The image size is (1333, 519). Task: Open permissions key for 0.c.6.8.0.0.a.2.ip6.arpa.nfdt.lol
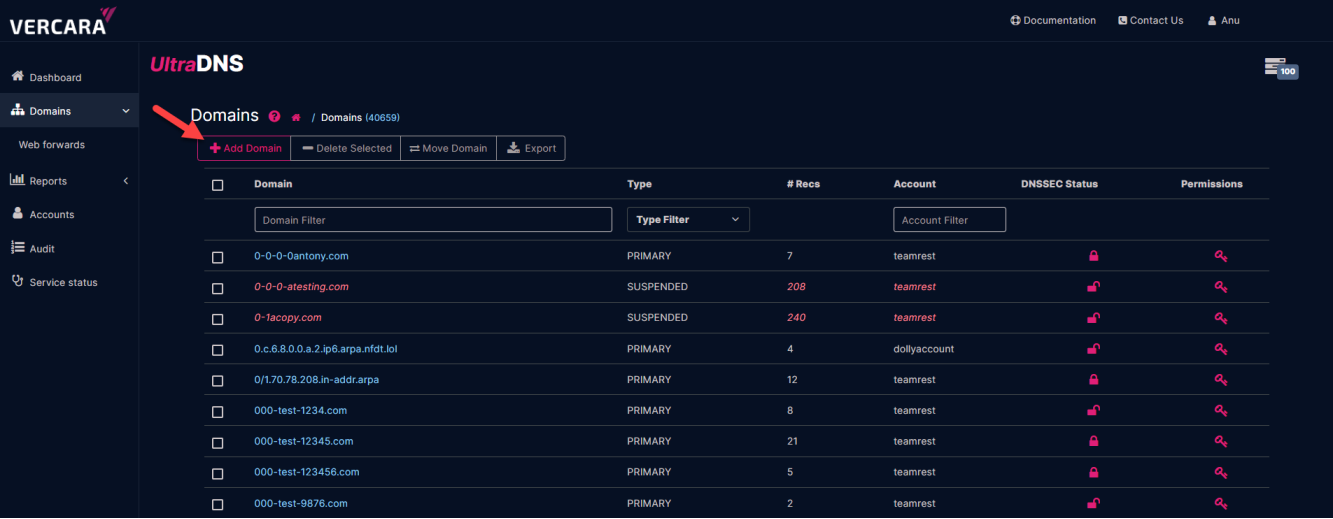click(x=1221, y=349)
